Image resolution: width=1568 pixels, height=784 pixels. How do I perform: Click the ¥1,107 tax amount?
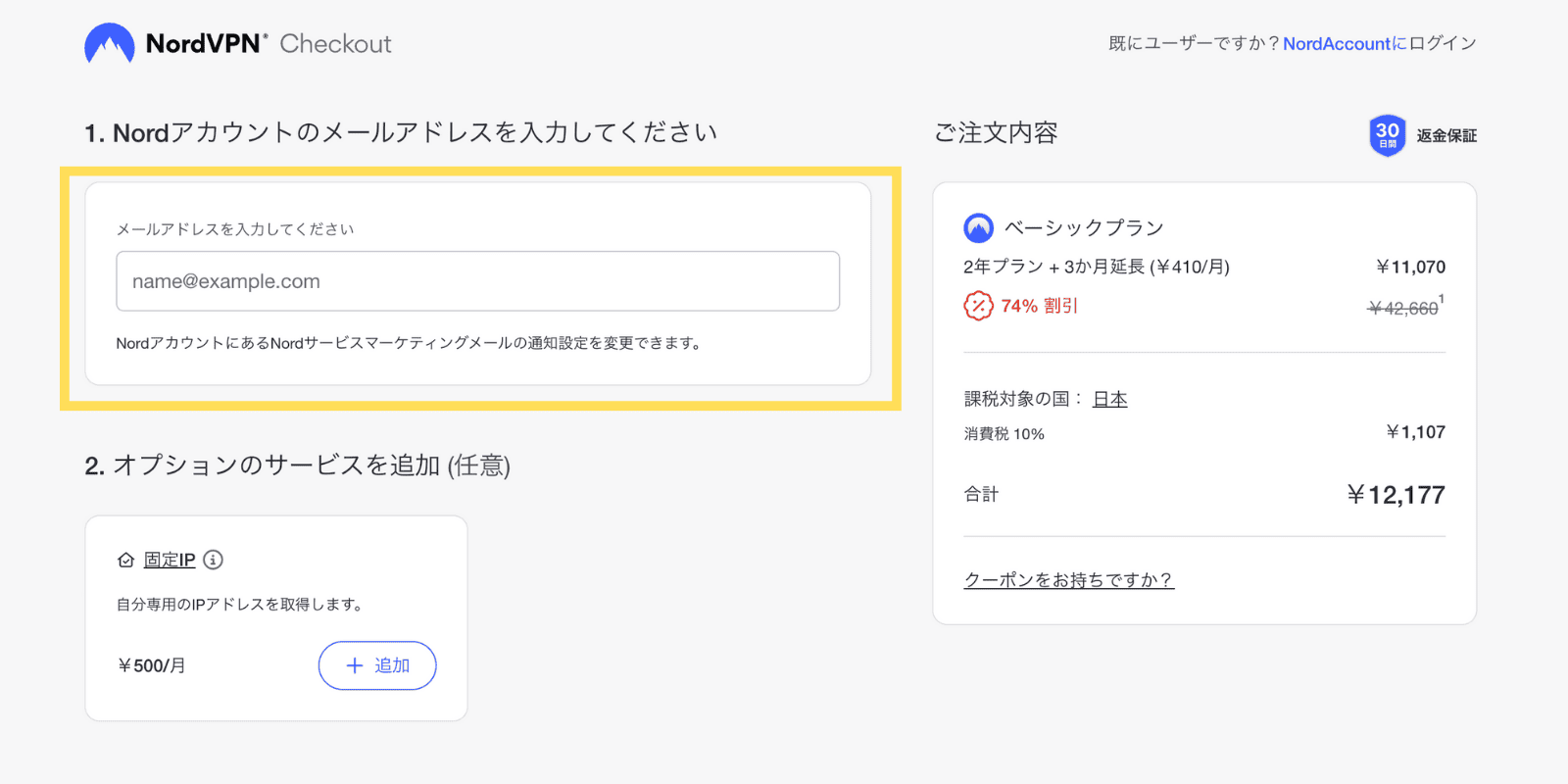coord(1415,432)
